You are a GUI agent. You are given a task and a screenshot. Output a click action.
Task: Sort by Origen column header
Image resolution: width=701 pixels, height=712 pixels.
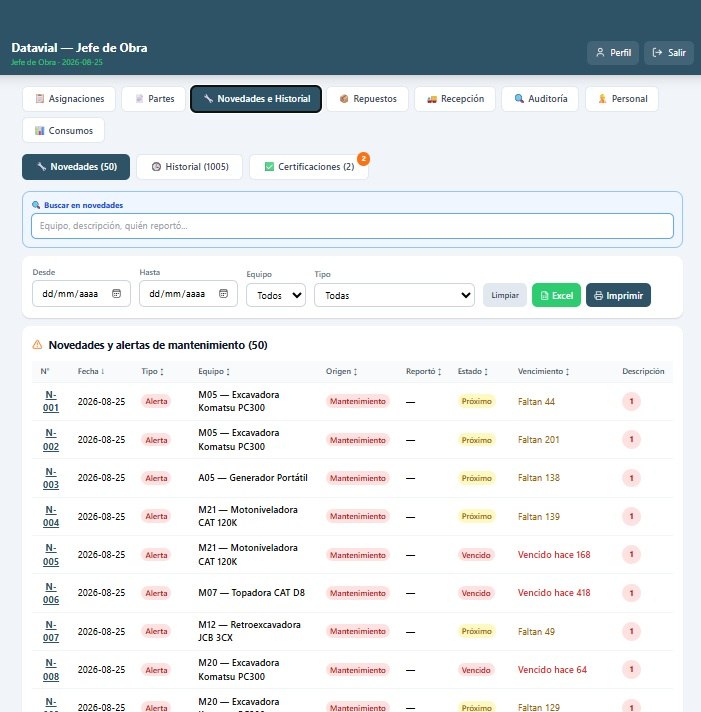tap(341, 371)
